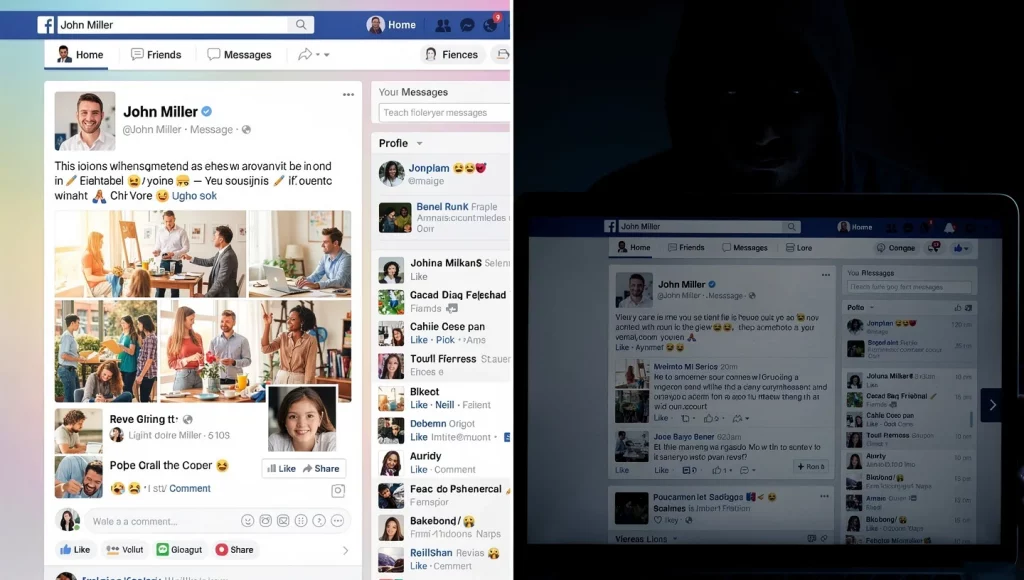1024x580 pixels.
Task: Click the Facebook logo on the dark laptop screen
Action: [610, 226]
